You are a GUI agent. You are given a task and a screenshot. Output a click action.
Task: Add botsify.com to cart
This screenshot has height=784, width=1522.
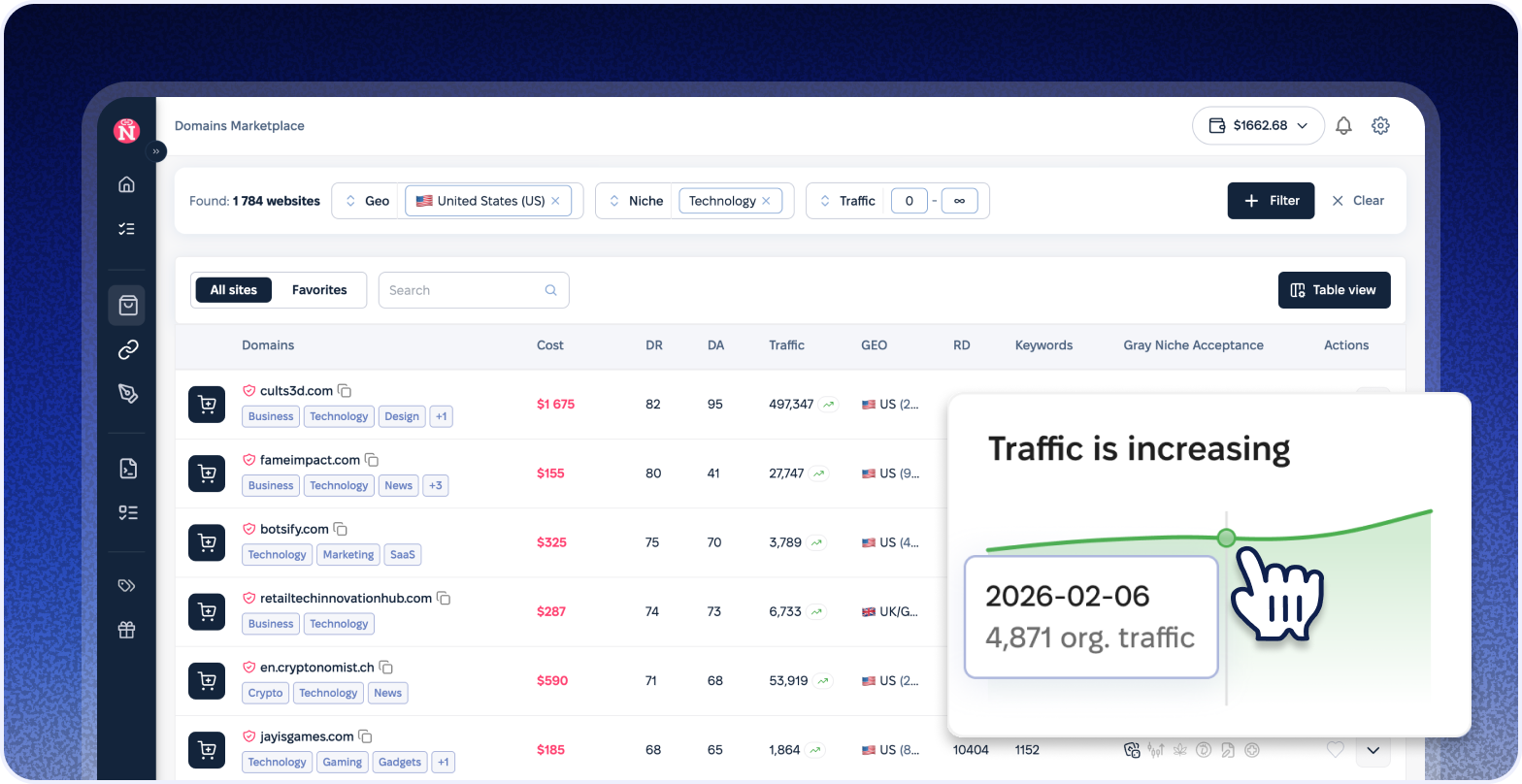point(207,542)
